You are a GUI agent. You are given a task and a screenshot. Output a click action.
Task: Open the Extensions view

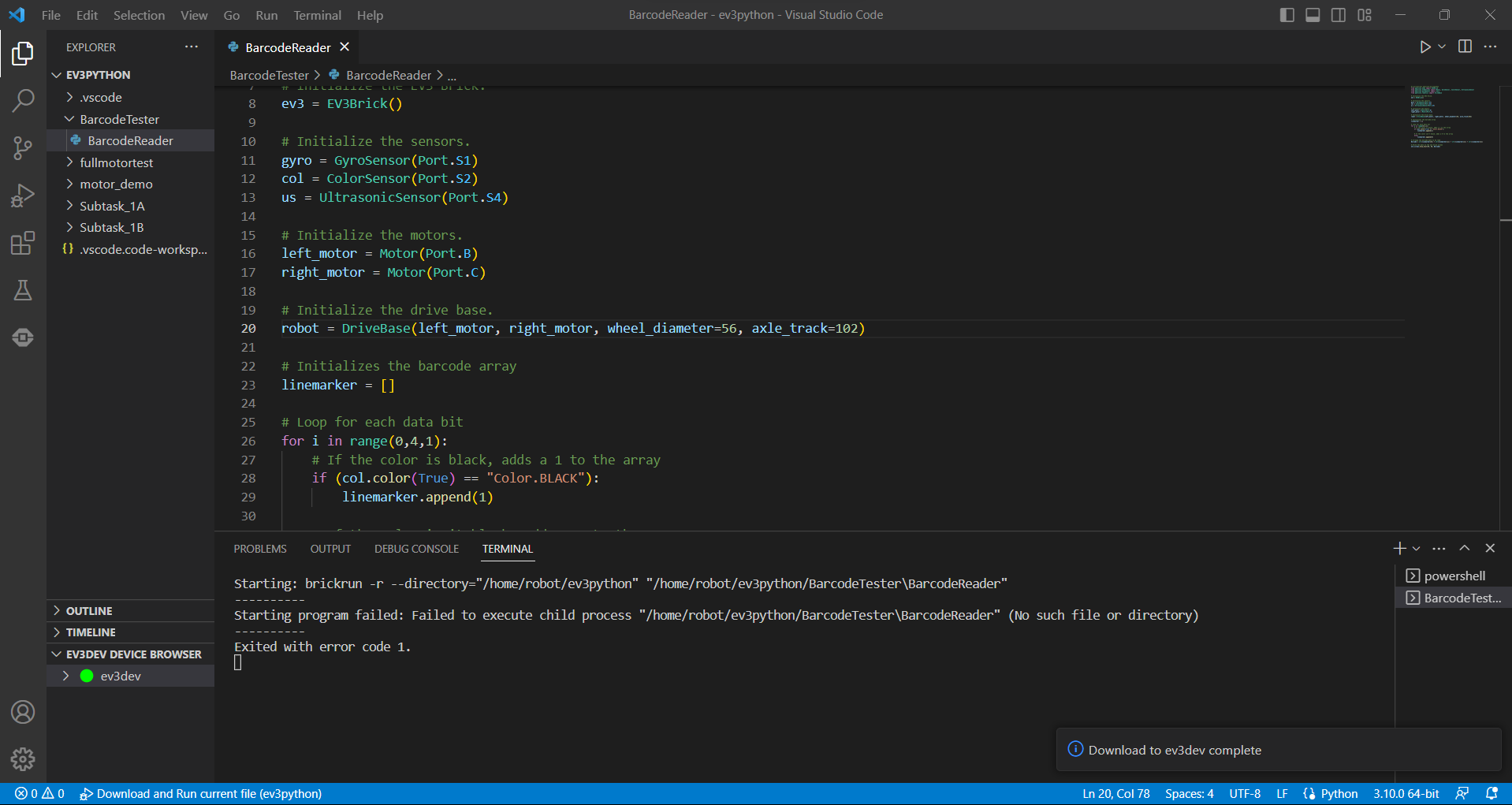click(x=23, y=243)
